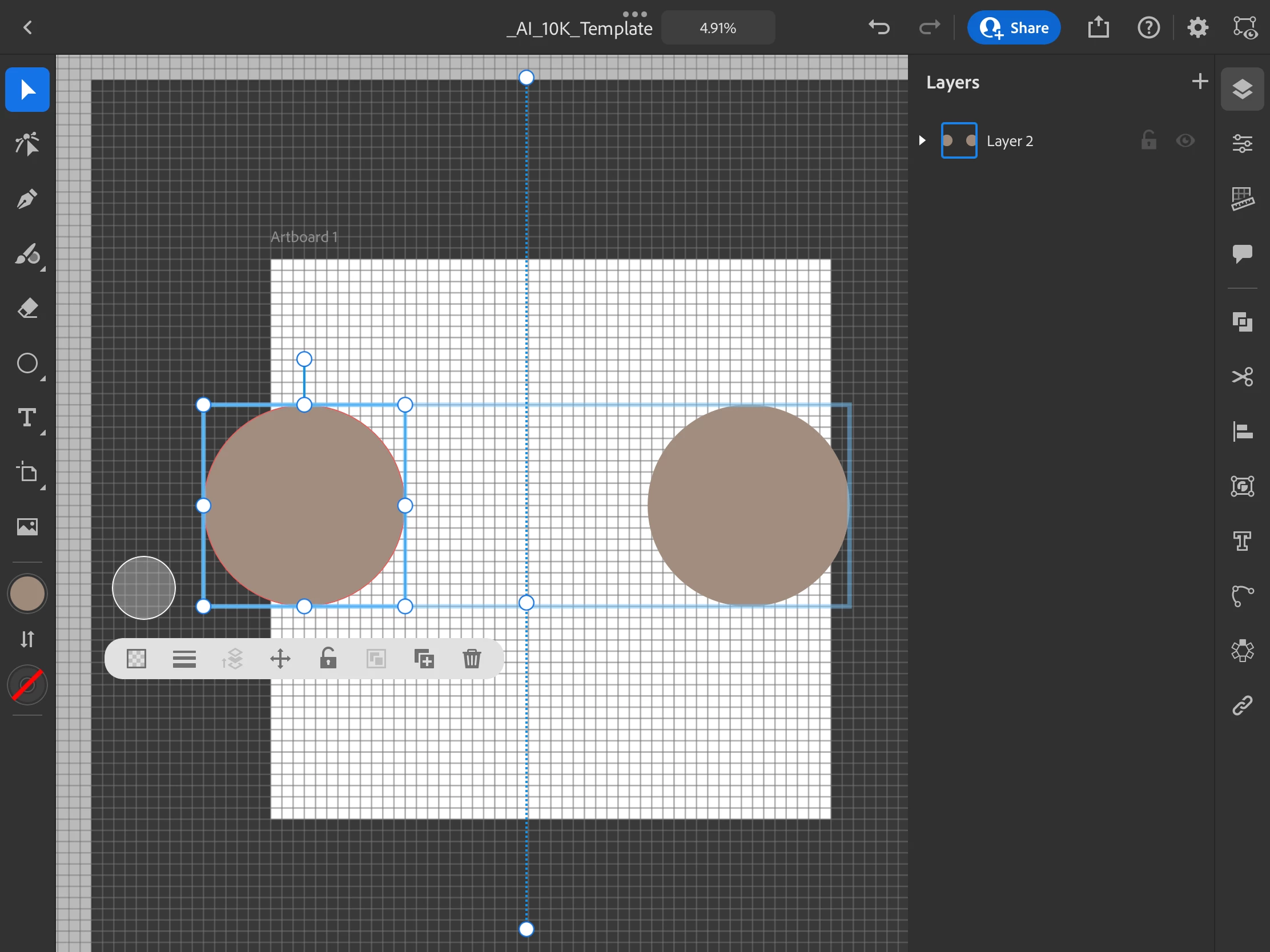Open the three-dots document menu
Screen dimensions: 1270x952
click(x=634, y=14)
